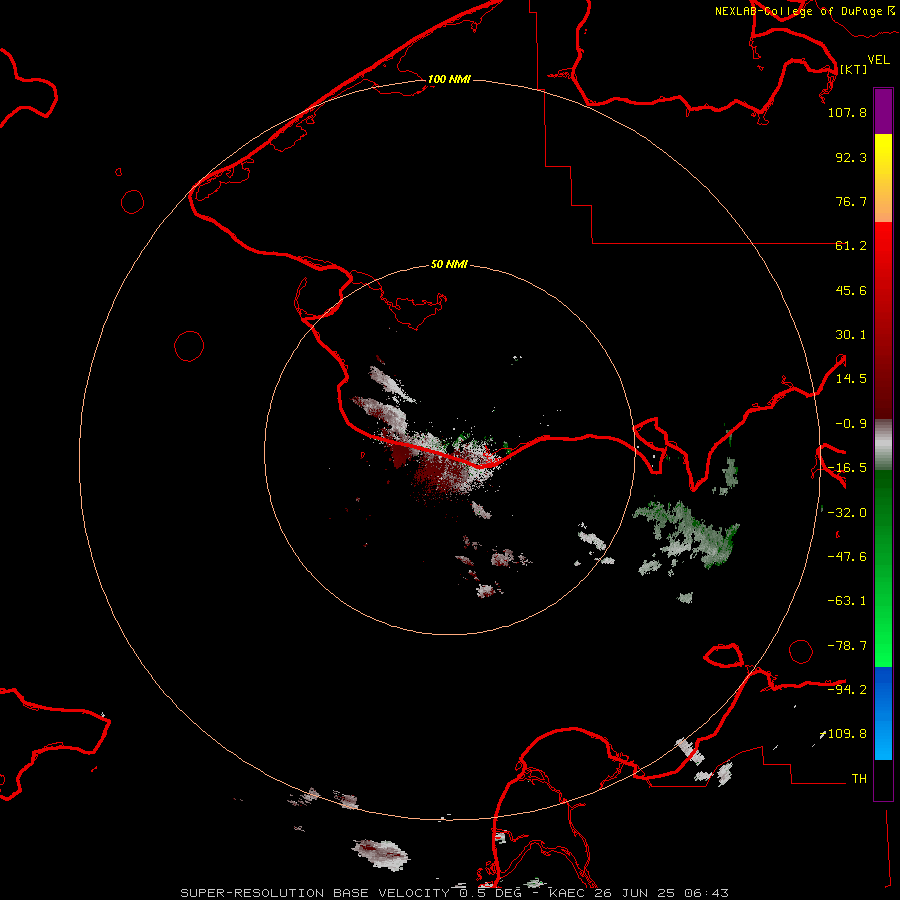Click the yellow-orange segment of color bar
This screenshot has height=900, width=900.
[x=883, y=178]
